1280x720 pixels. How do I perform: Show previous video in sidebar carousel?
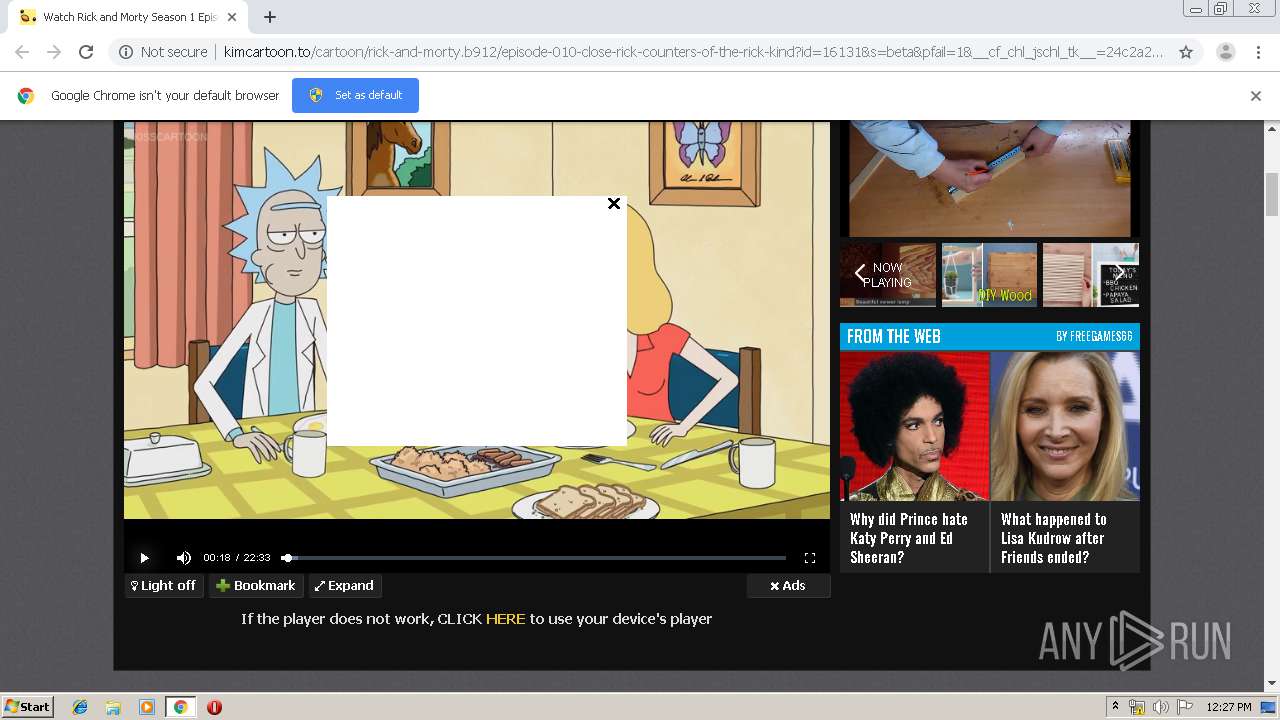pos(860,273)
